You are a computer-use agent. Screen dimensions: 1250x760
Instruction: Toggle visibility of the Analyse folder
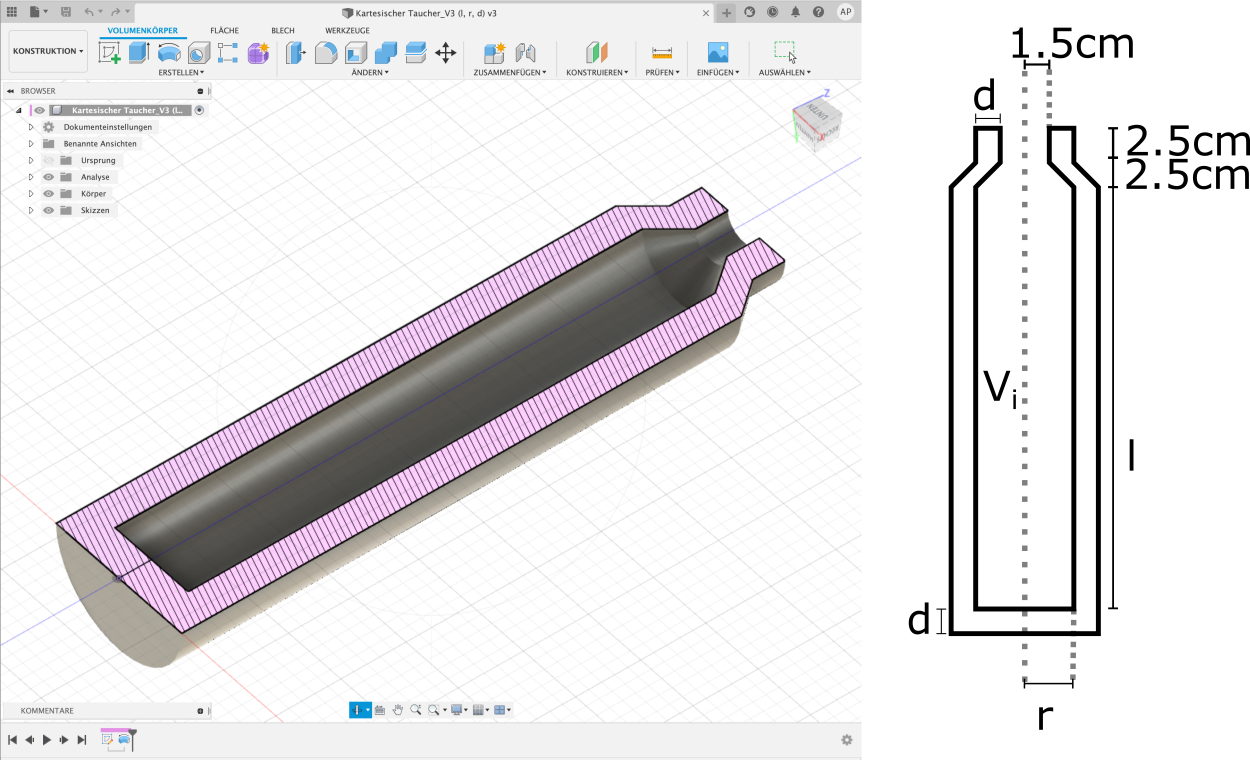(x=48, y=177)
